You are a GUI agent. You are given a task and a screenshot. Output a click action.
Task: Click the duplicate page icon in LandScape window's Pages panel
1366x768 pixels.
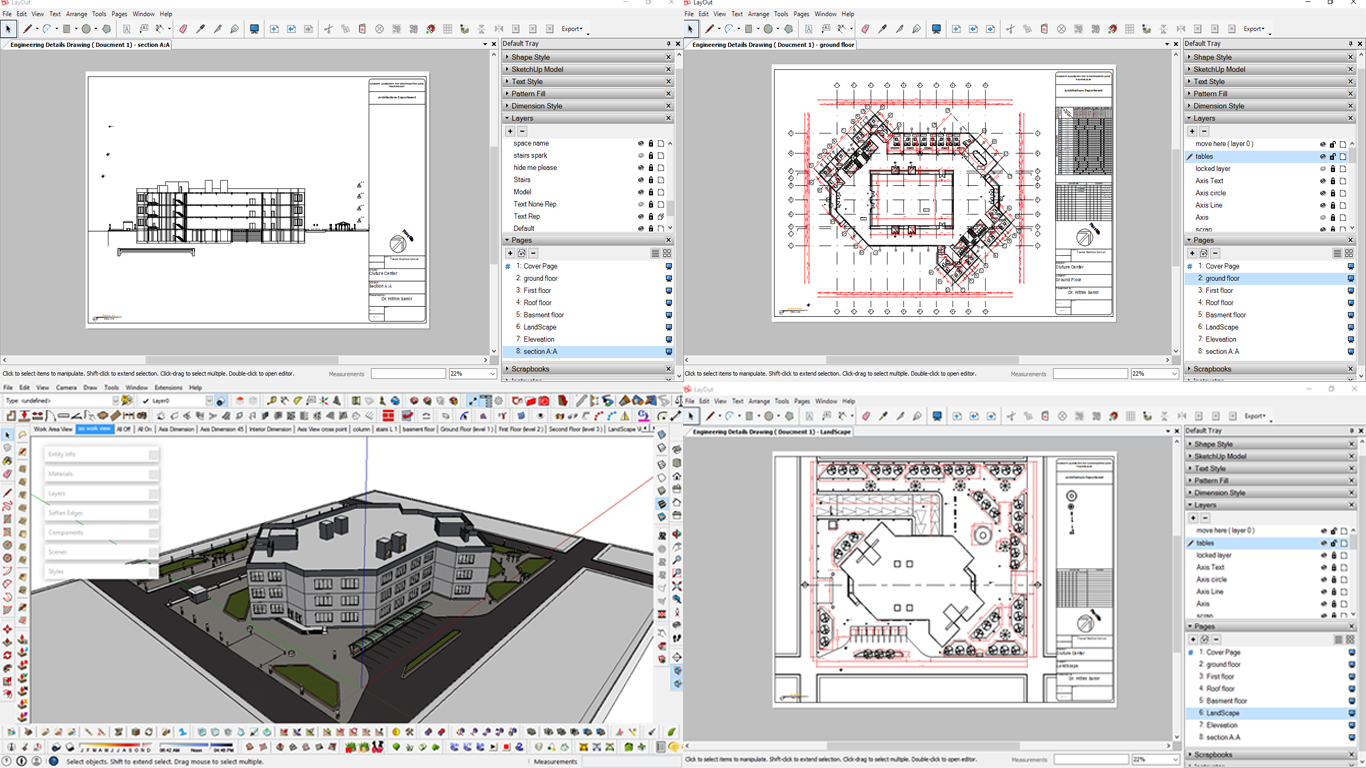(1205, 639)
